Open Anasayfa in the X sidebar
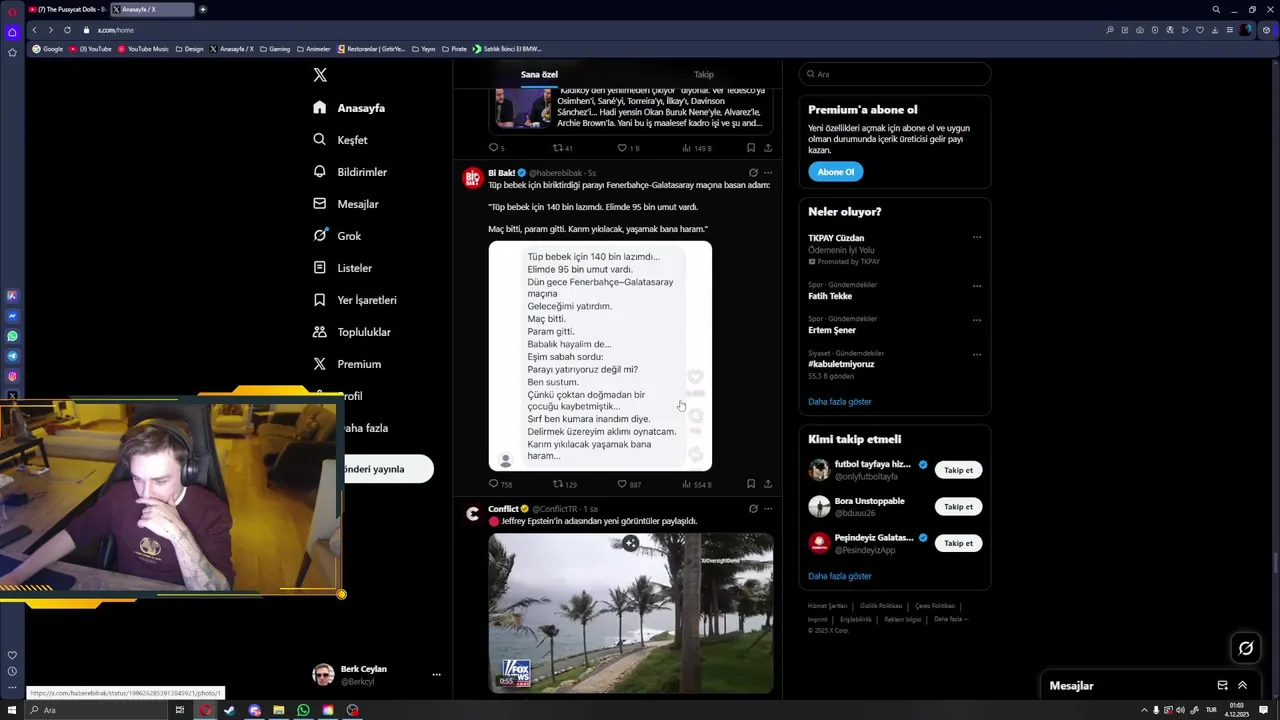The width and height of the screenshot is (1280, 720). (348, 108)
